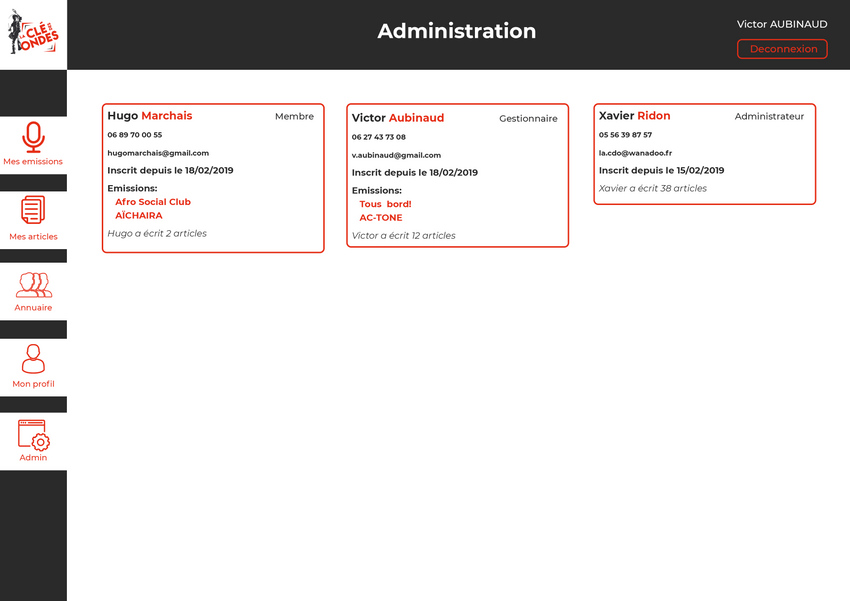850x601 pixels.
Task: Click hugomarchais@gmail.com email address
Action: [158, 153]
